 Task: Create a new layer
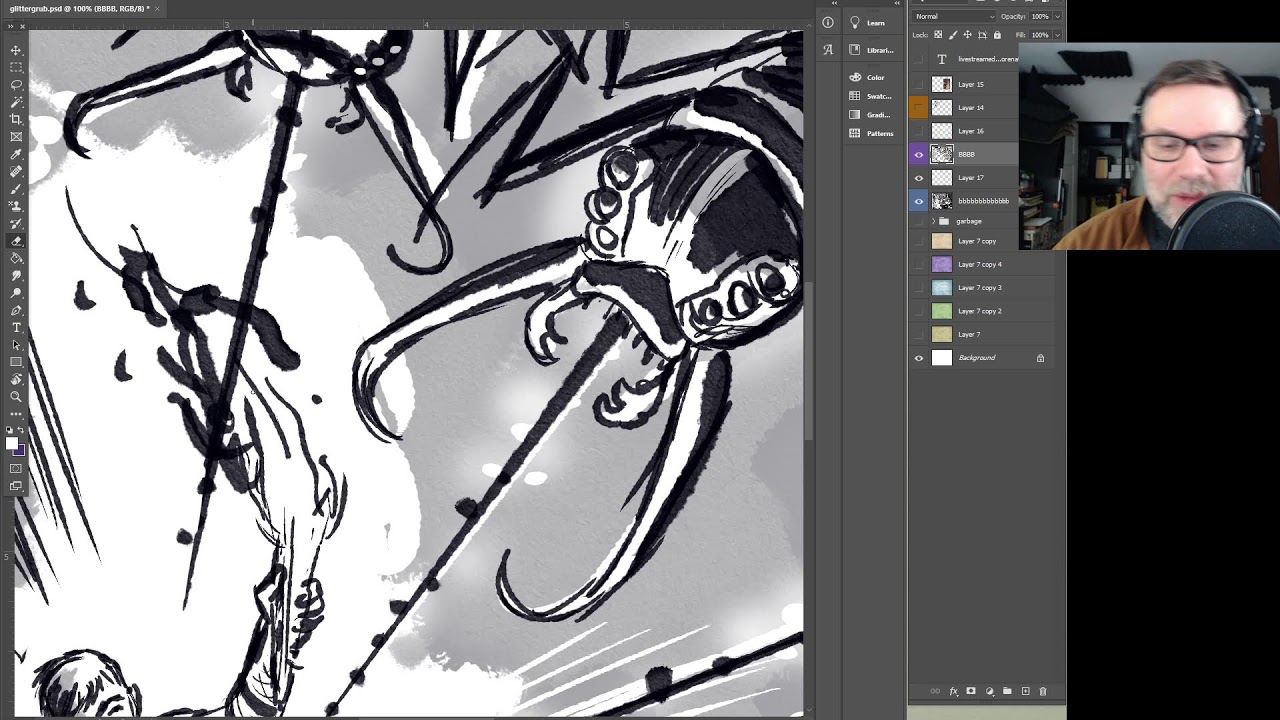click(1025, 691)
